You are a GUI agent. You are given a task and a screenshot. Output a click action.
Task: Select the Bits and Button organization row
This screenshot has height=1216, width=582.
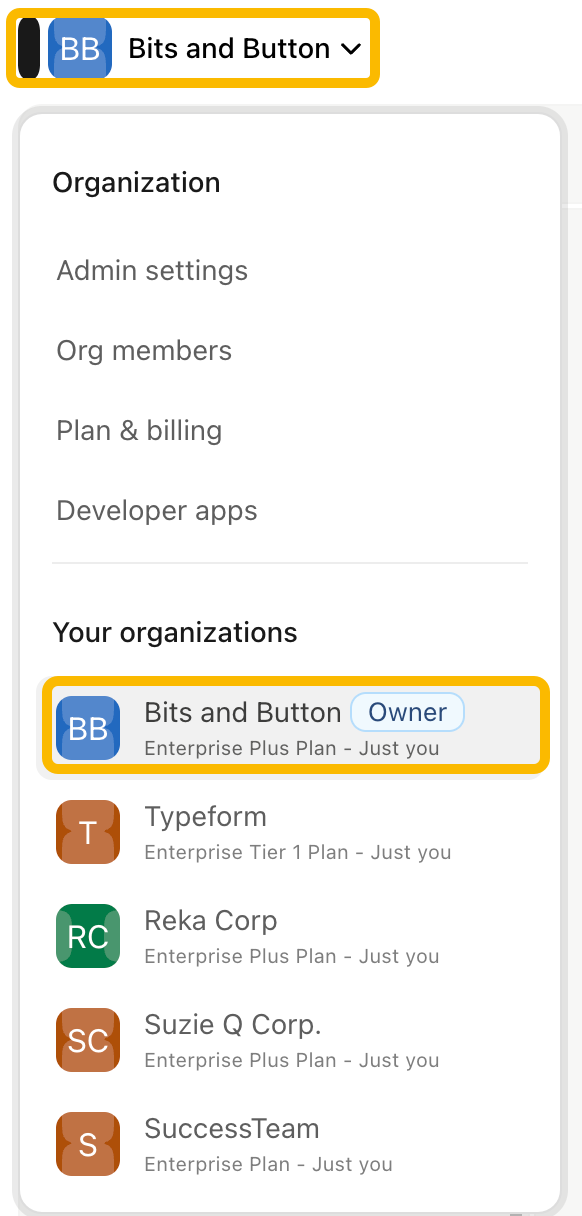click(x=294, y=727)
